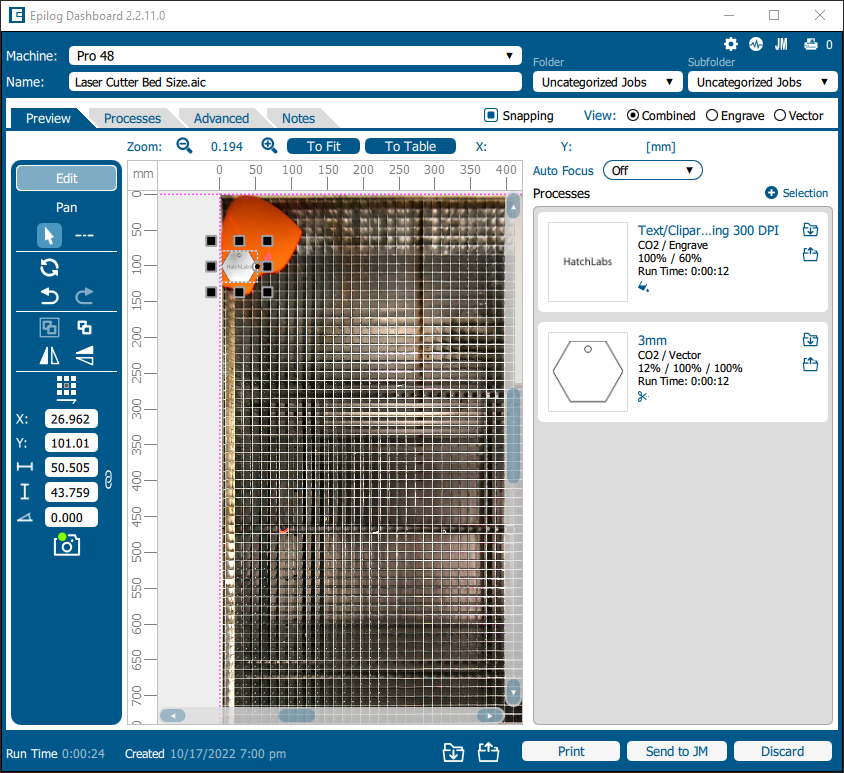Click the aspect ratio chain link icon

pos(109,480)
